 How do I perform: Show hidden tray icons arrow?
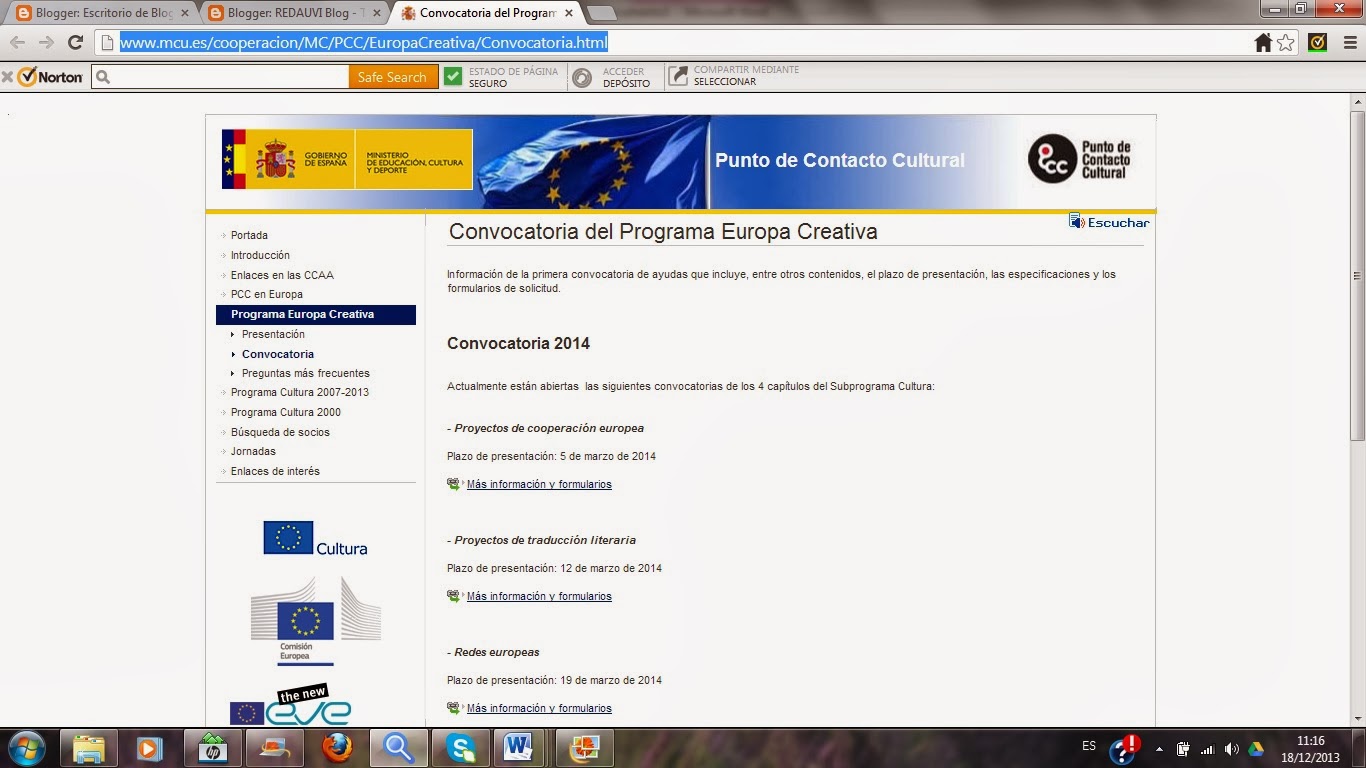(1159, 749)
